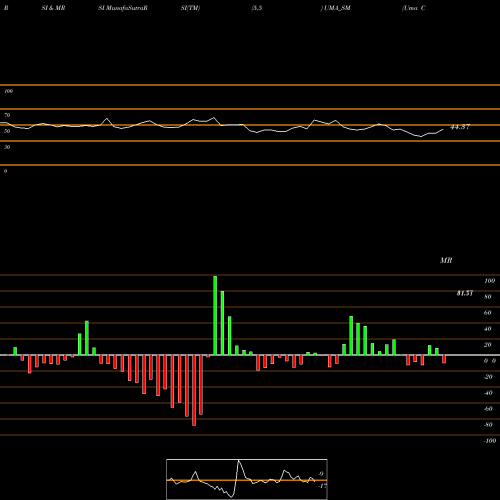The image size is (500, 500).
Task: Select the RSI axis top label 100
Action: click(8, 91)
